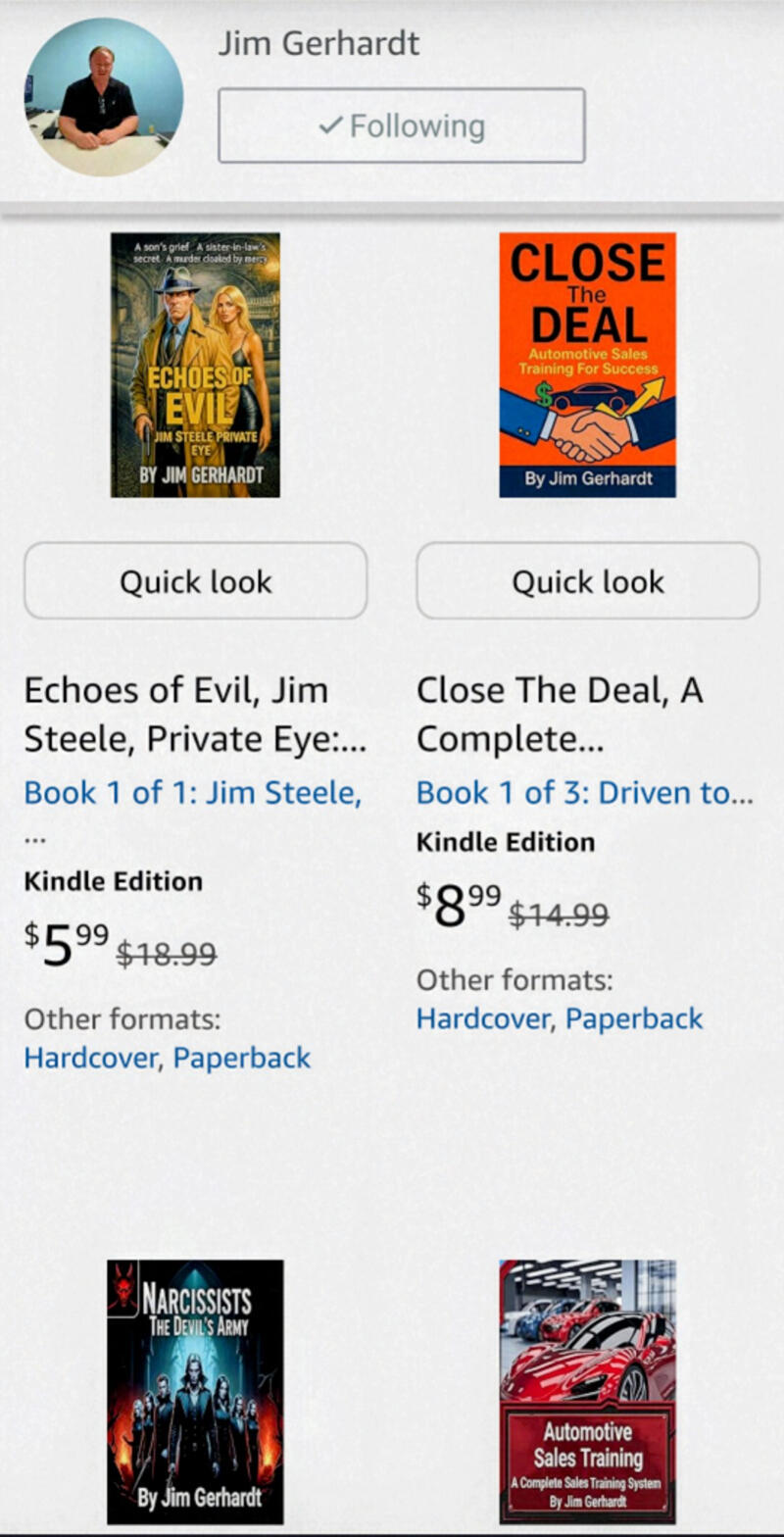Open Close The Deal book cover
This screenshot has width=784, height=1537.
(587, 365)
